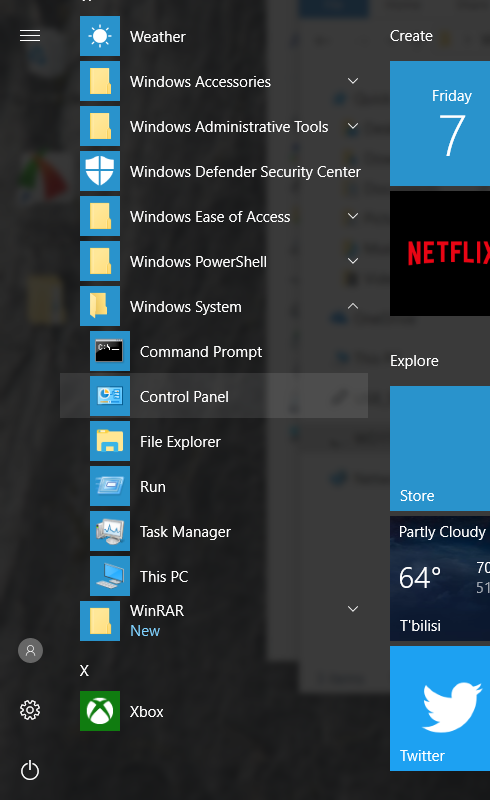Choose the Run entry text
This screenshot has height=800, width=490.
153,487
